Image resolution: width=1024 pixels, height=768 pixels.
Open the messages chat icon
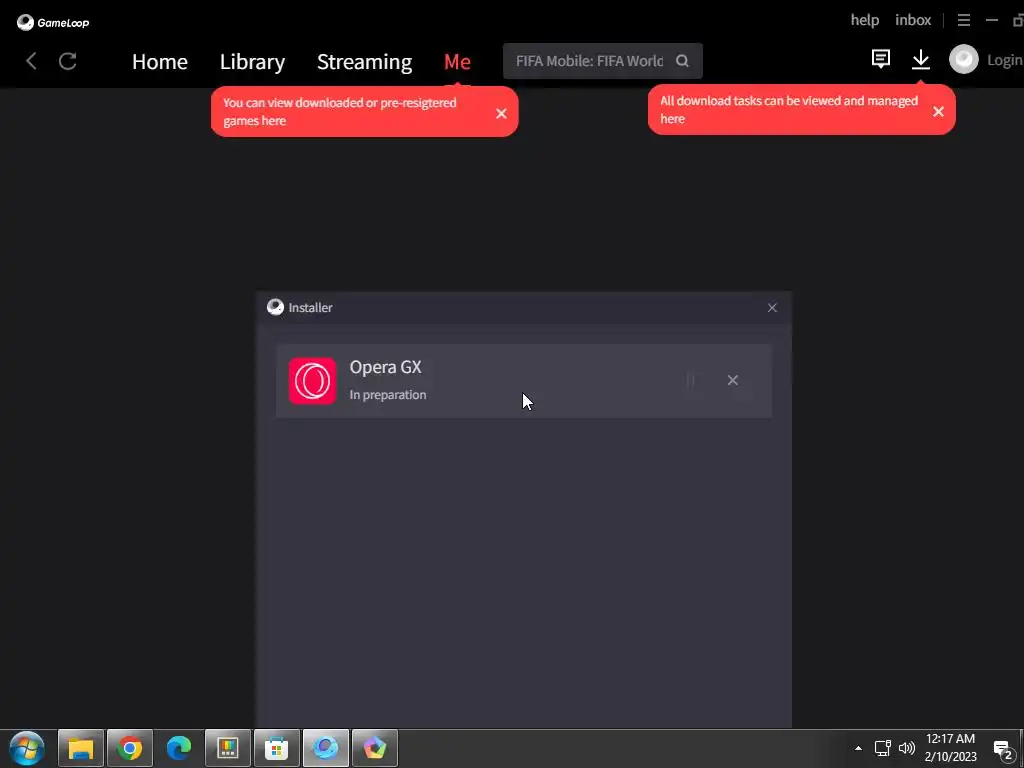click(880, 59)
